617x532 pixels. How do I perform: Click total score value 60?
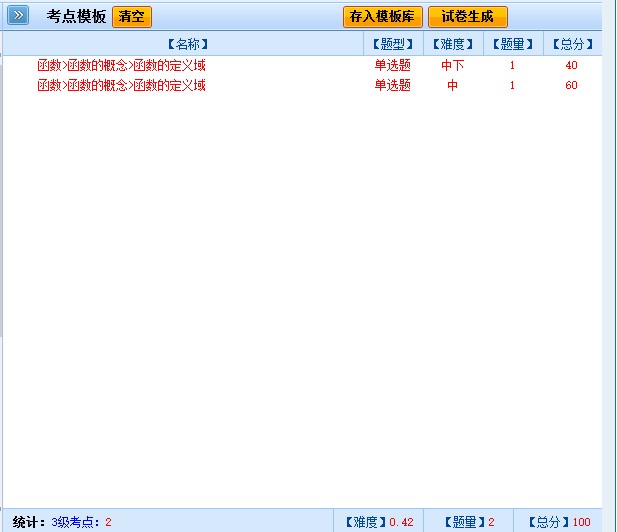(x=571, y=85)
